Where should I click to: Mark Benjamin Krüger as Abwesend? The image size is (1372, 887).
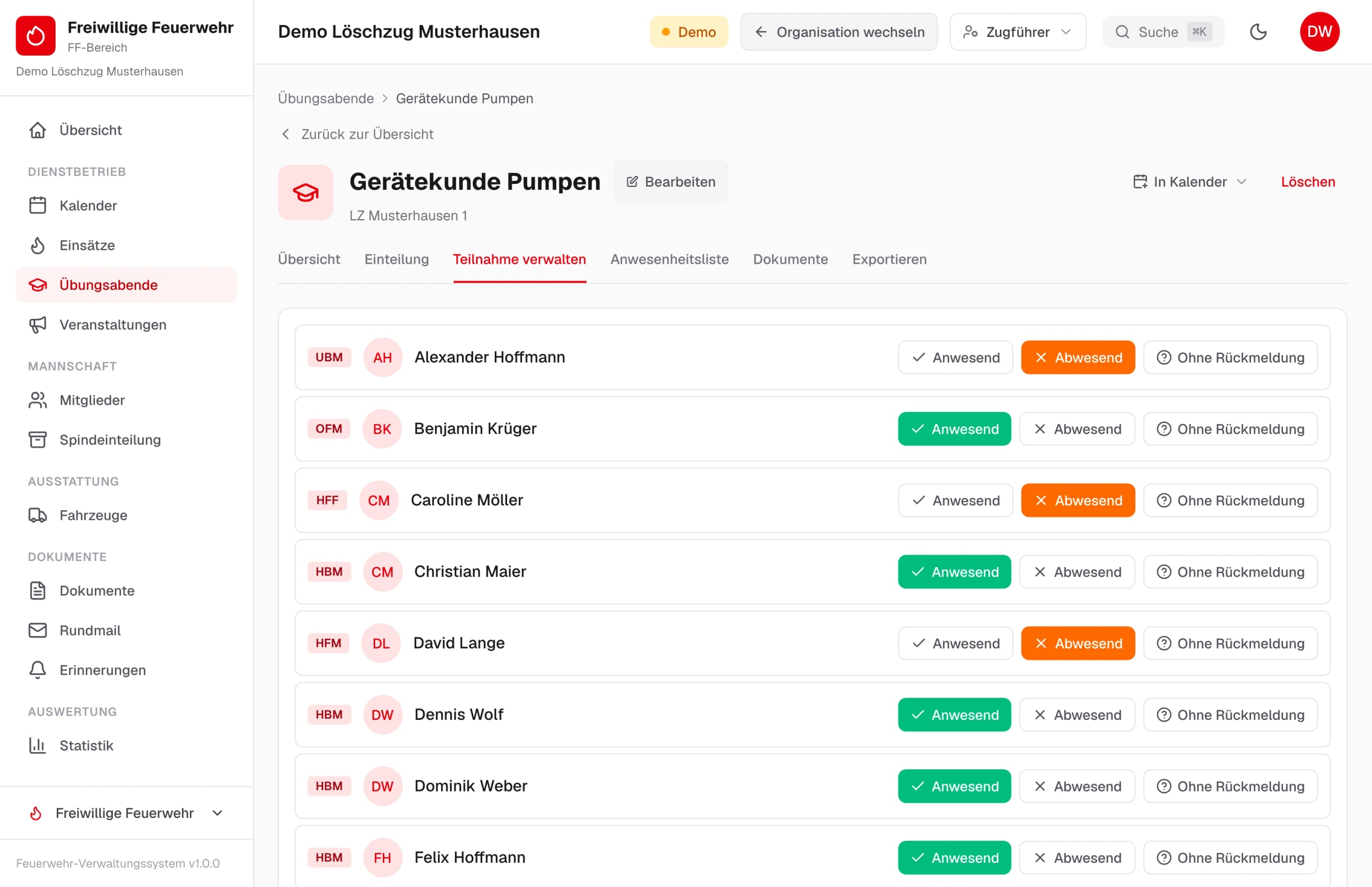click(x=1077, y=429)
